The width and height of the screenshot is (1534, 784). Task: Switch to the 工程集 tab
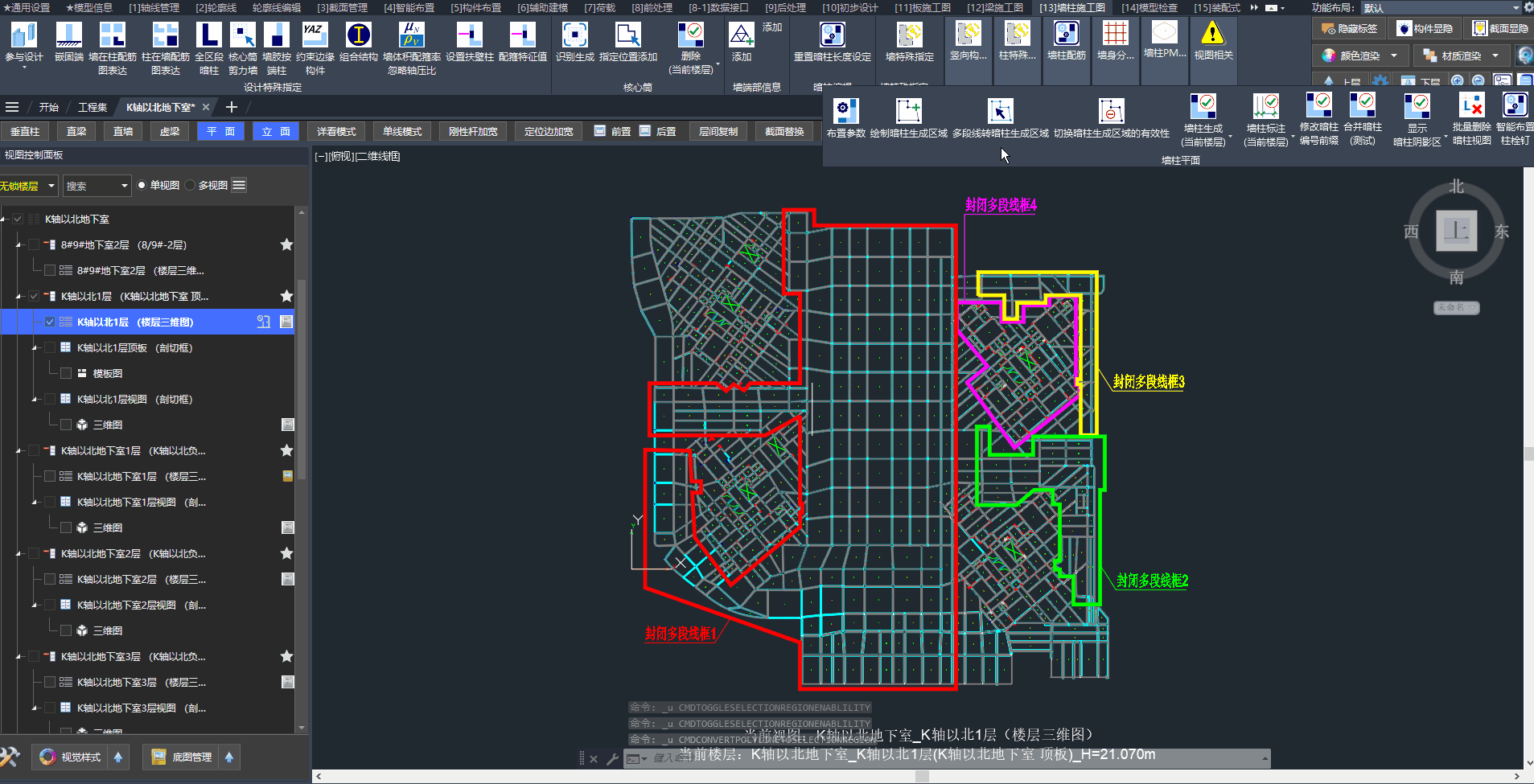tap(92, 107)
